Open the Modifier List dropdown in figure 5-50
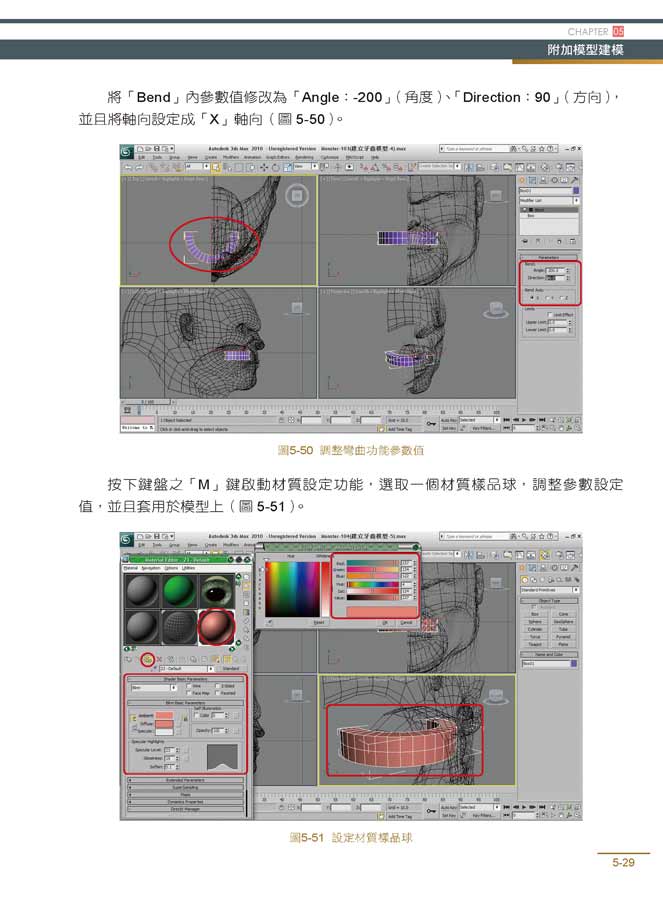The width and height of the screenshot is (663, 898). [549, 200]
